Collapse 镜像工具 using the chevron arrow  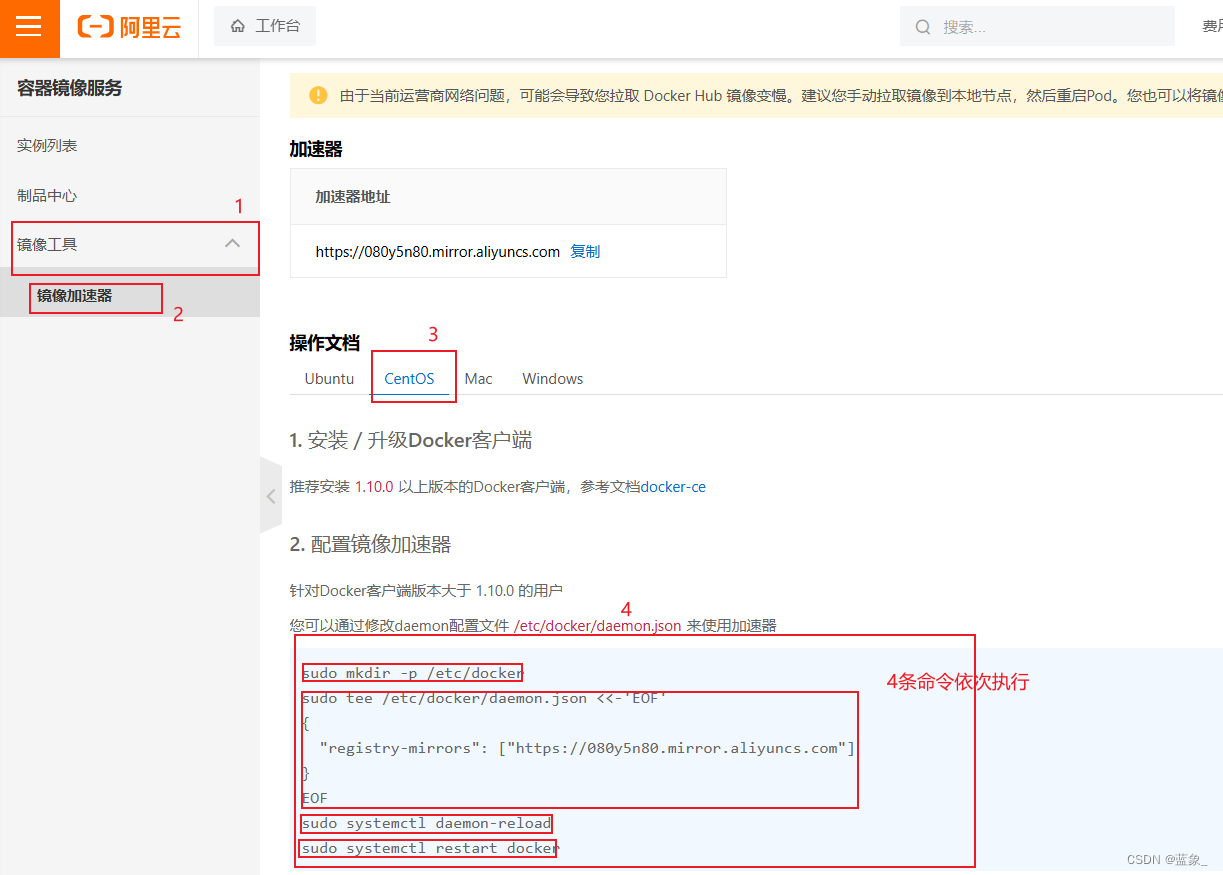pos(233,243)
